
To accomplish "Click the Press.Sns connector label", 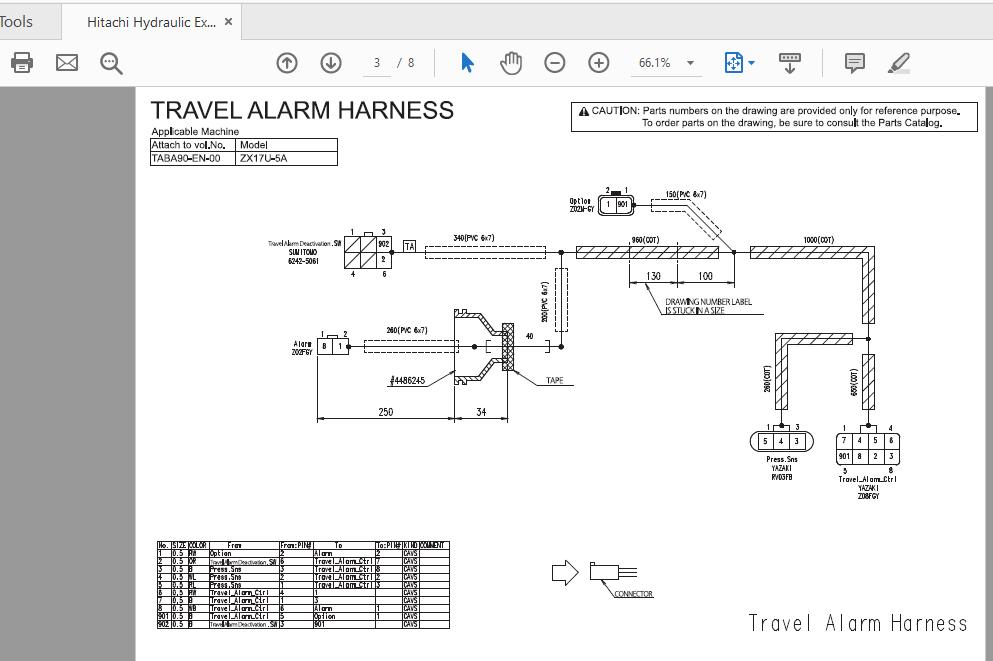I will [x=781, y=459].
